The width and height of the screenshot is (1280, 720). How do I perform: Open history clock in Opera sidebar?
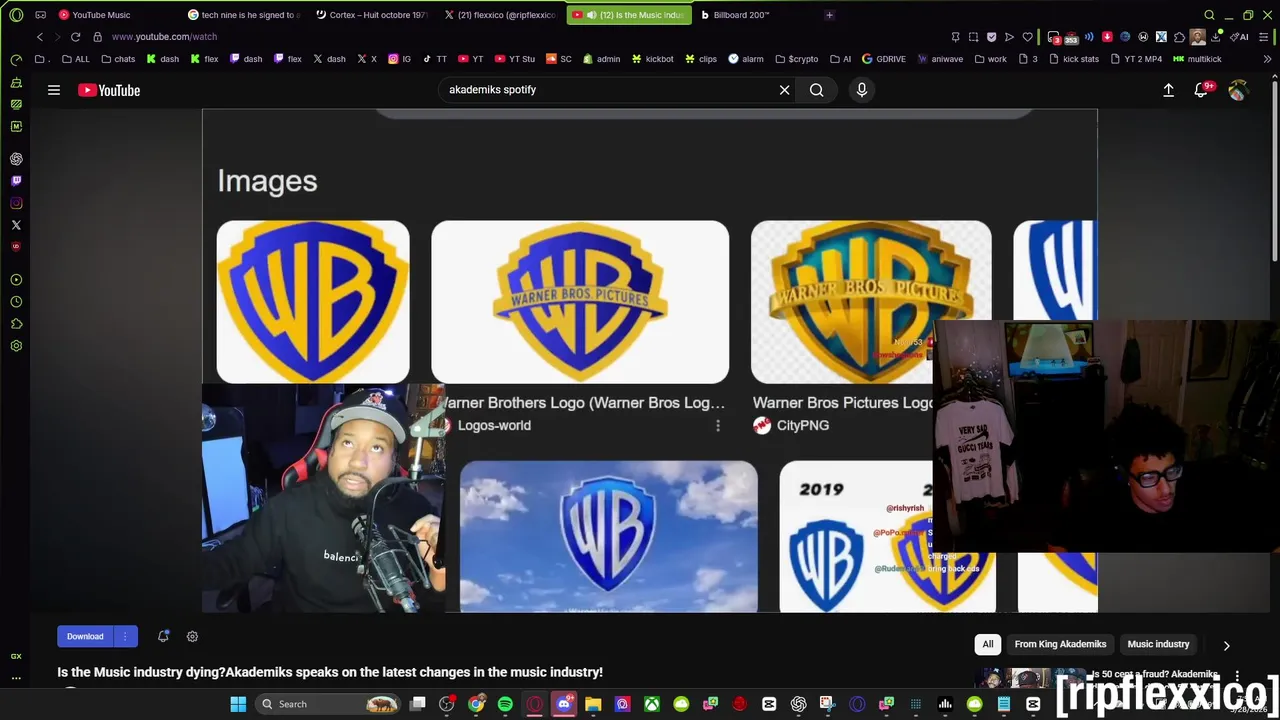pyautogui.click(x=16, y=302)
